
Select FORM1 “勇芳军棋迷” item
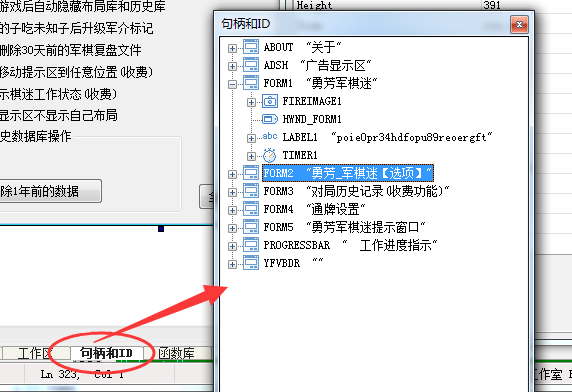(x=320, y=83)
